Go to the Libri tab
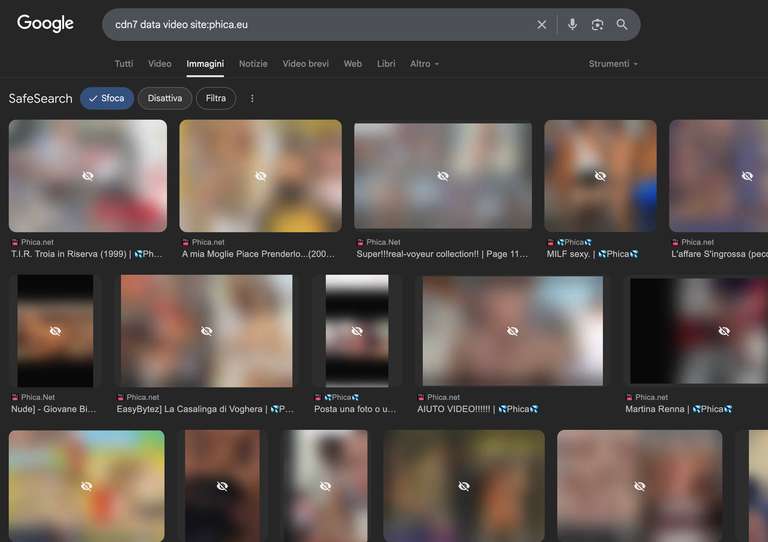768x542 pixels. [x=386, y=64]
